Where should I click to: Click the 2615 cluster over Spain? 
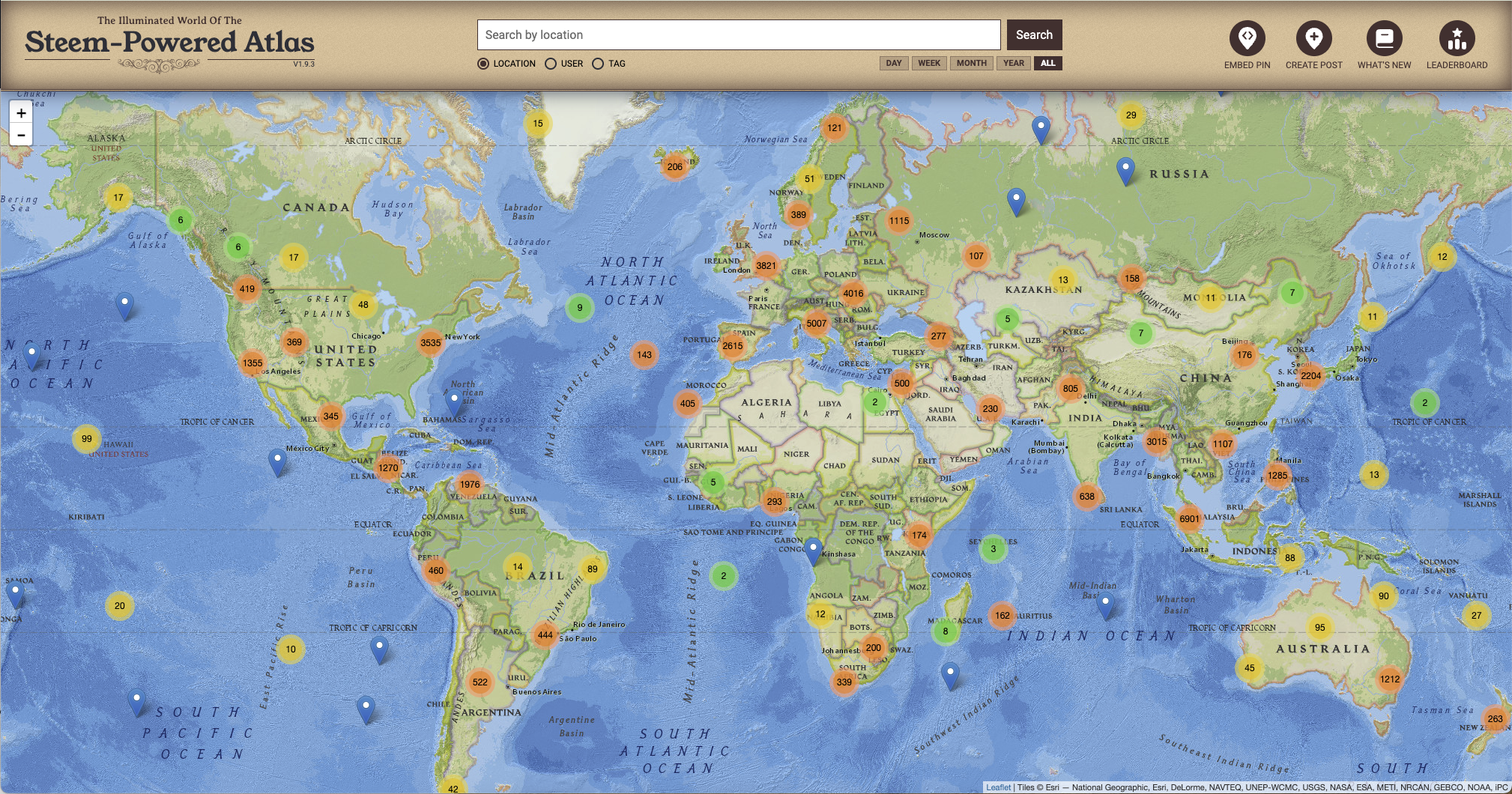pos(733,345)
